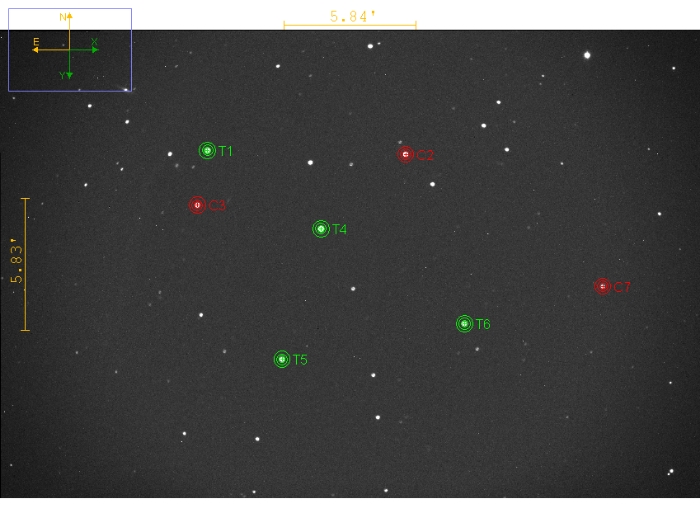The width and height of the screenshot is (700, 527).
Task: Click the vertical 5.83' scale bar
Action: tap(26, 264)
